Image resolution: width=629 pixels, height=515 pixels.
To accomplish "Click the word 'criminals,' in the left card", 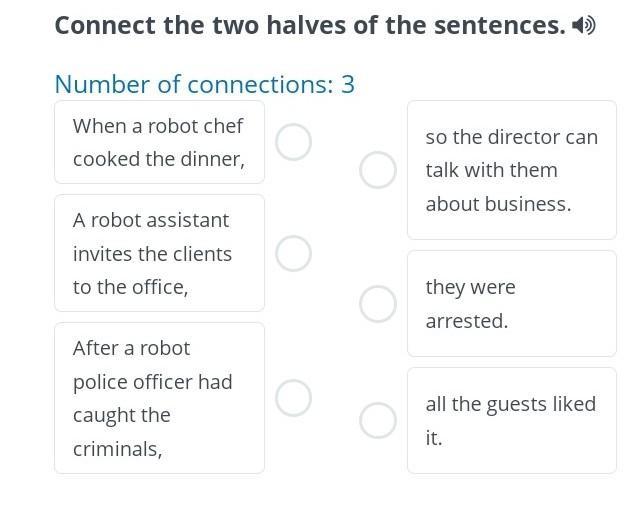I will 117,449.
